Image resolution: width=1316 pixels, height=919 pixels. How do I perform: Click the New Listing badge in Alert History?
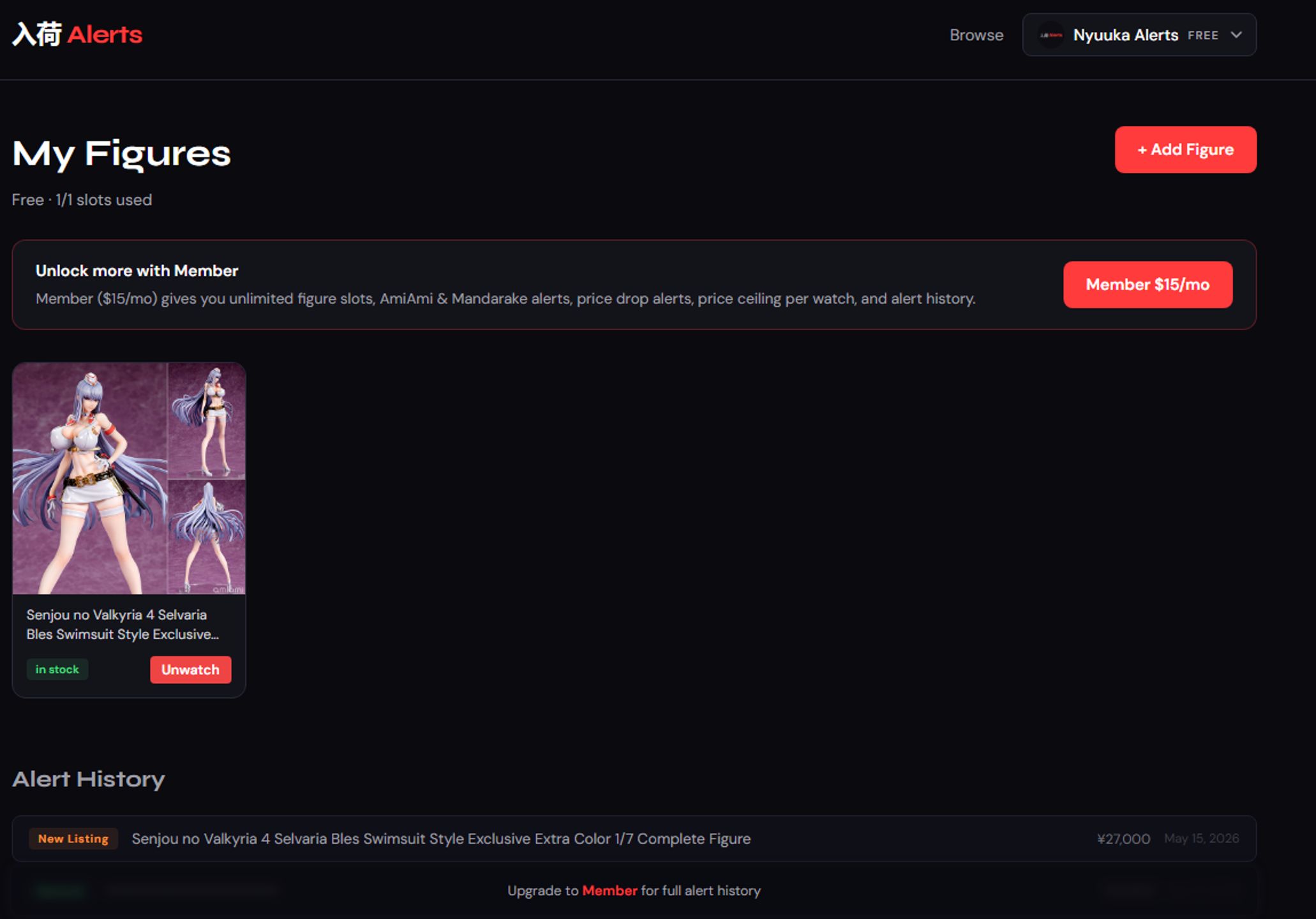(x=73, y=839)
